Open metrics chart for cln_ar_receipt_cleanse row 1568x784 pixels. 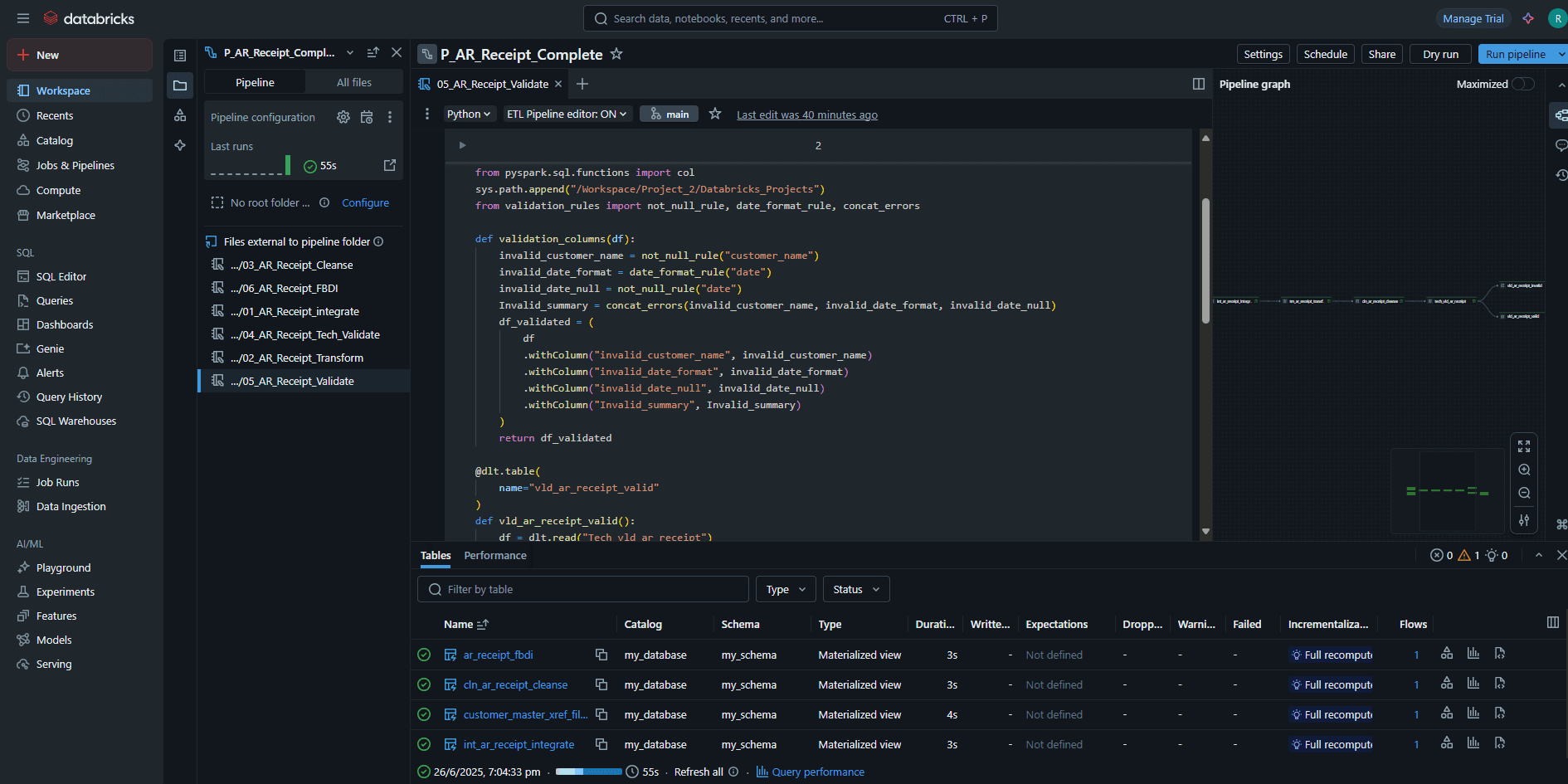pos(1473,684)
